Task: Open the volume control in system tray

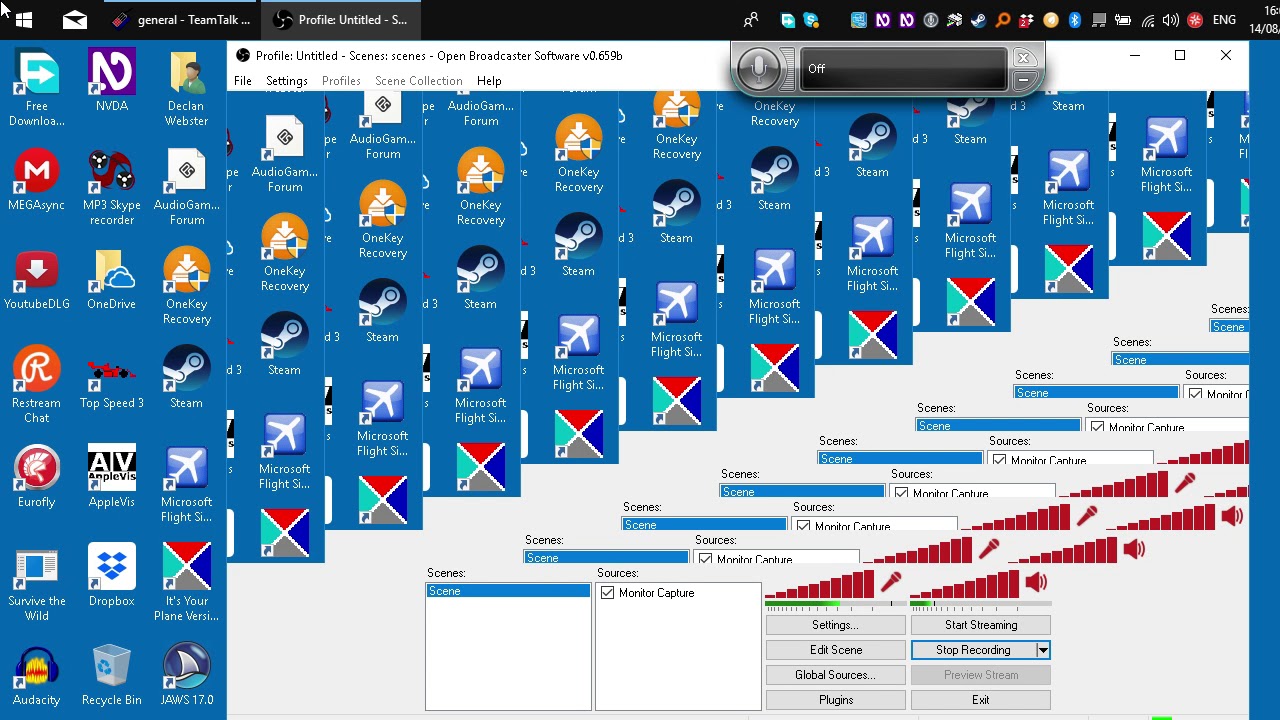Action: 1171,19
